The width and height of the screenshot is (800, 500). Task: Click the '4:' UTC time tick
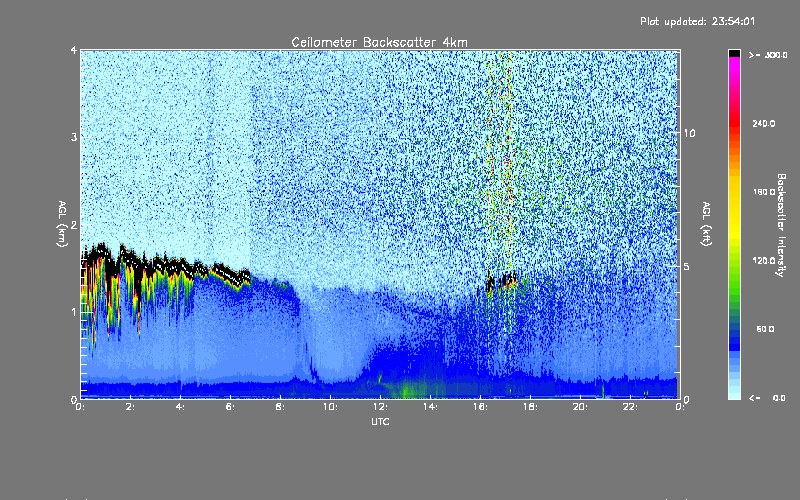pos(181,407)
